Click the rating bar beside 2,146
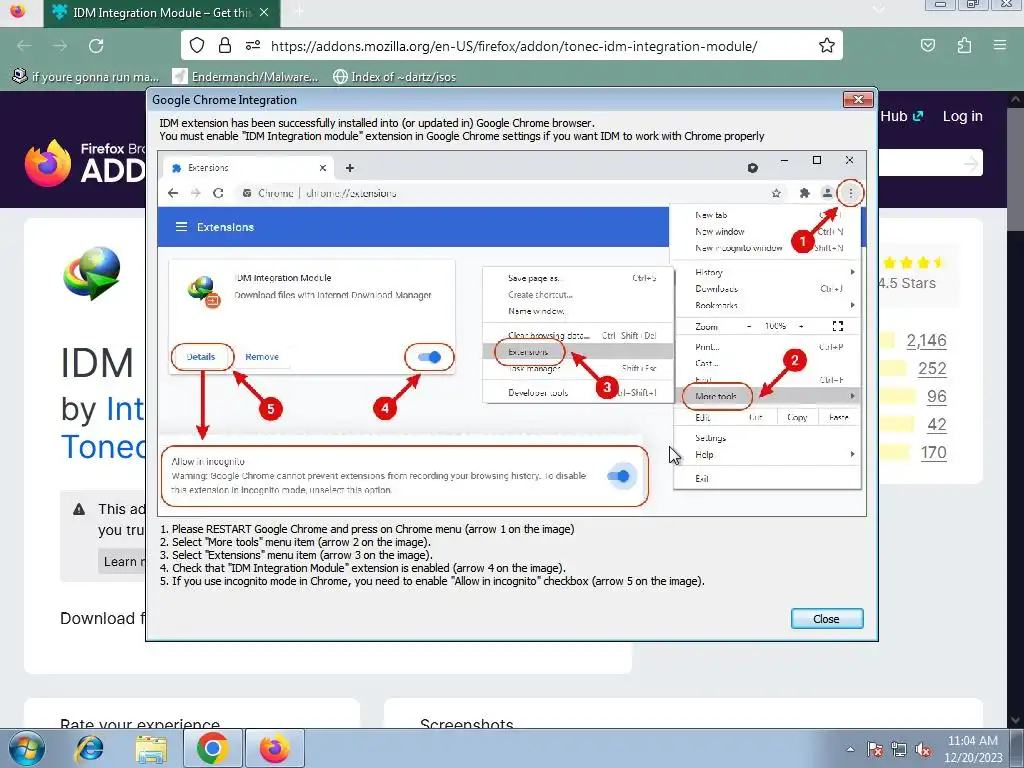 click(x=887, y=341)
